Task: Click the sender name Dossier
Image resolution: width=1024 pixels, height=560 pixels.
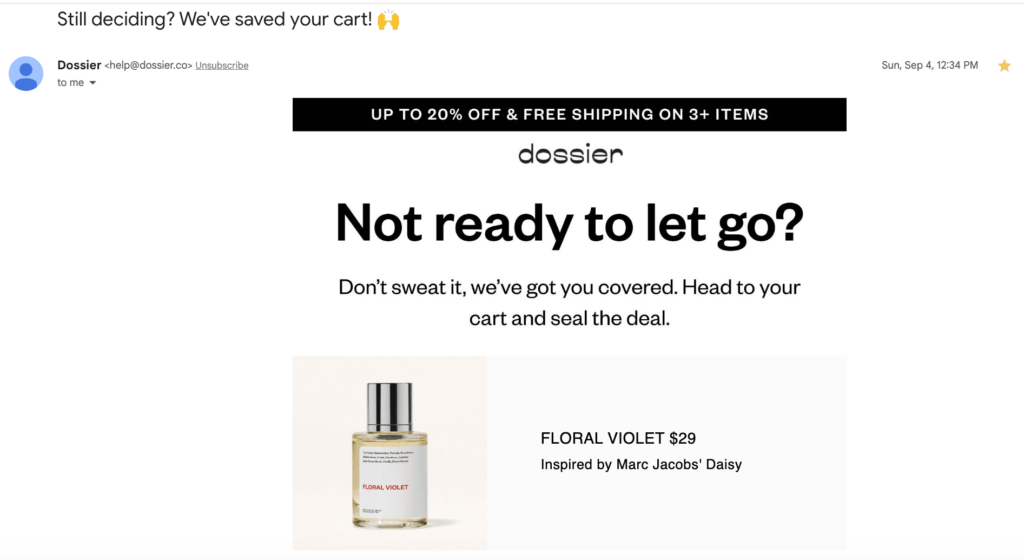Action: pos(79,65)
